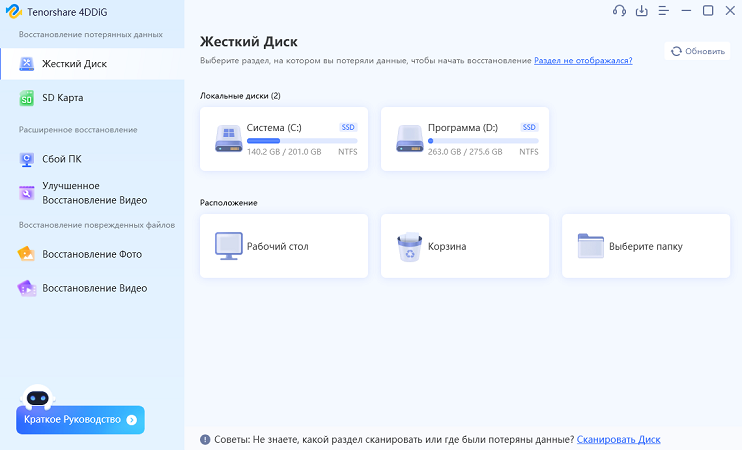Image resolution: width=742 pixels, height=450 pixels.
Task: Click the Расположение heading
Action: (229, 203)
